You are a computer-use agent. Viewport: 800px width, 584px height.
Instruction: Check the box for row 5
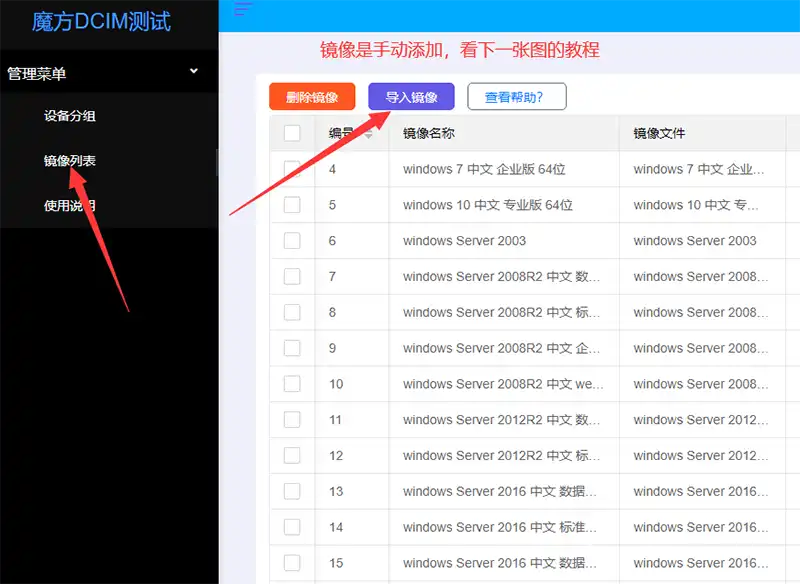pos(292,205)
